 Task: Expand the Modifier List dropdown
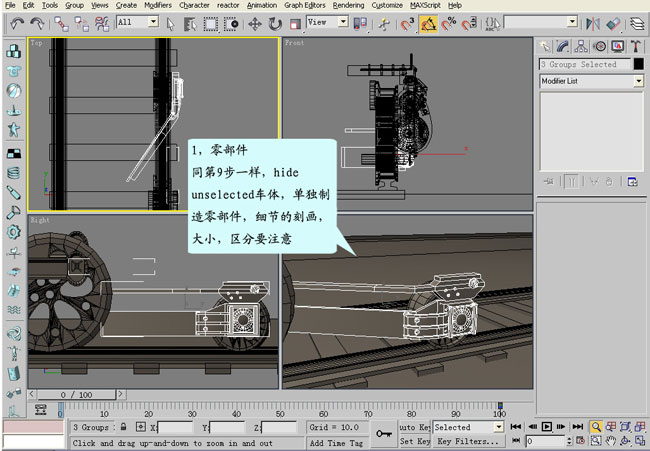click(x=638, y=81)
